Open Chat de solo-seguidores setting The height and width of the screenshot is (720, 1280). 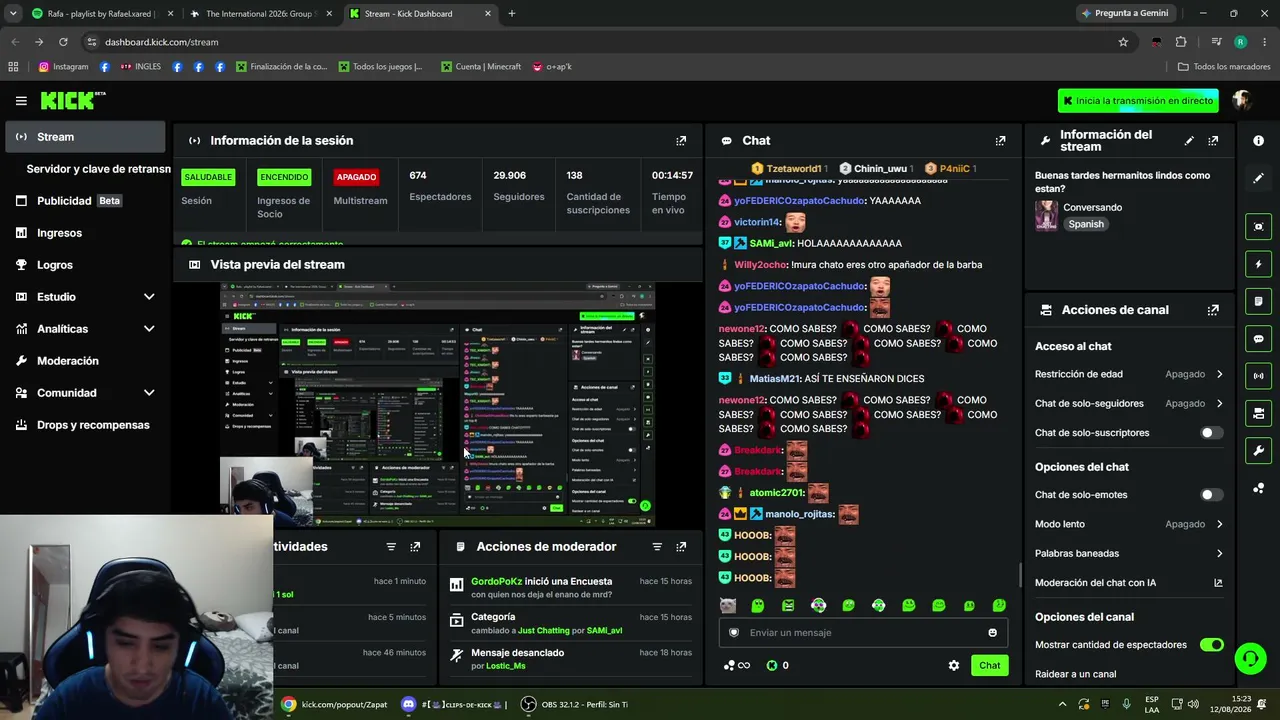pyautogui.click(x=1129, y=404)
